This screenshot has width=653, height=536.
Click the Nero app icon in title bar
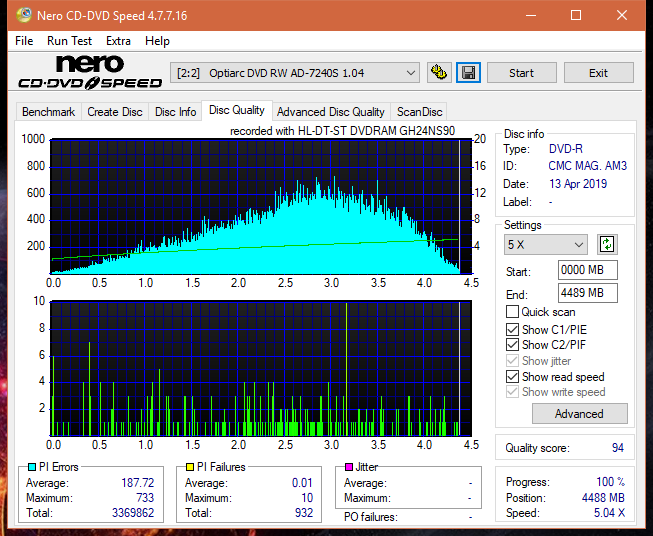pos(24,15)
